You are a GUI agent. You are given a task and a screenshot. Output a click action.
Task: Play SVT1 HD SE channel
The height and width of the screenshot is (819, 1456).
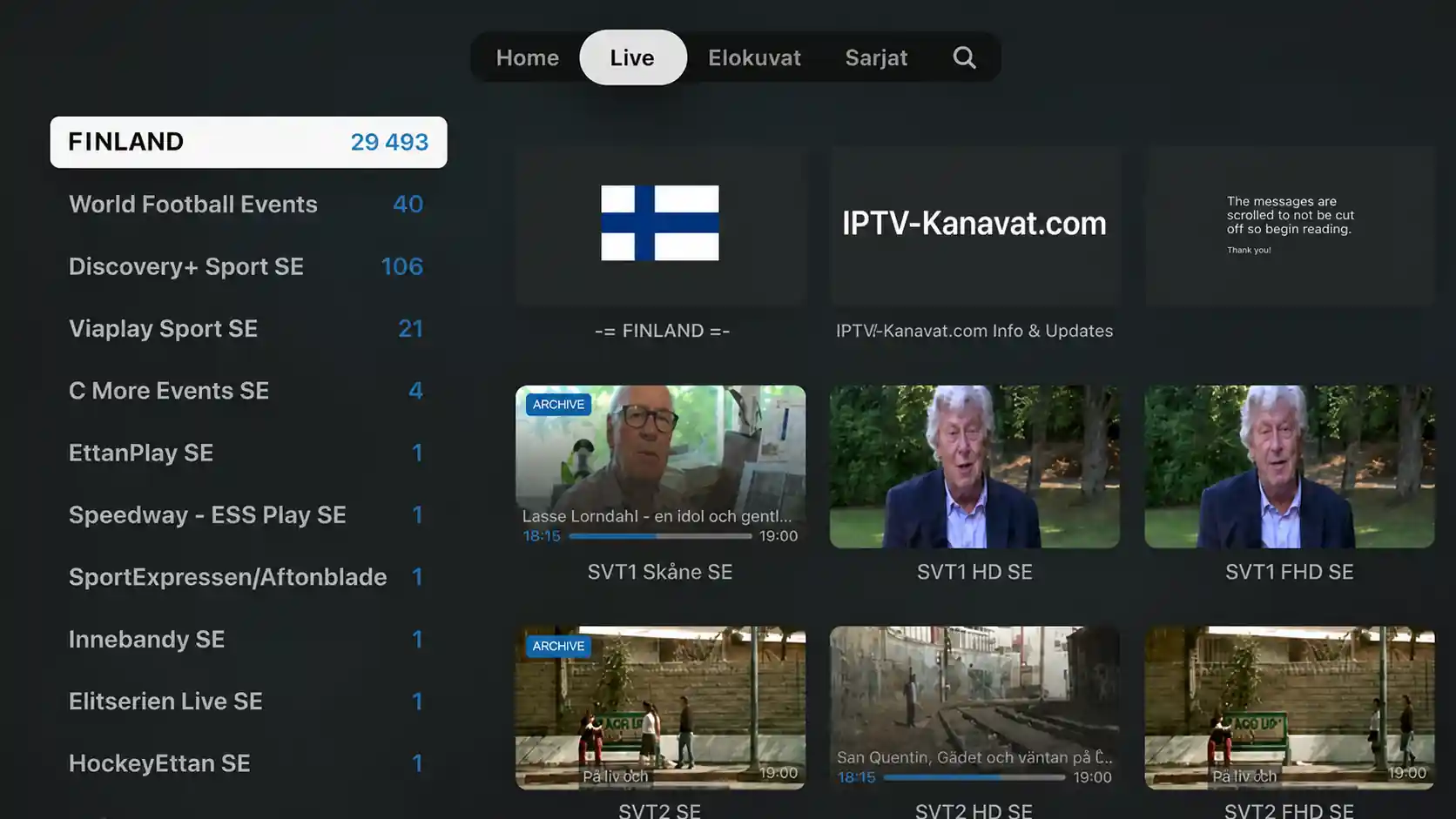974,467
